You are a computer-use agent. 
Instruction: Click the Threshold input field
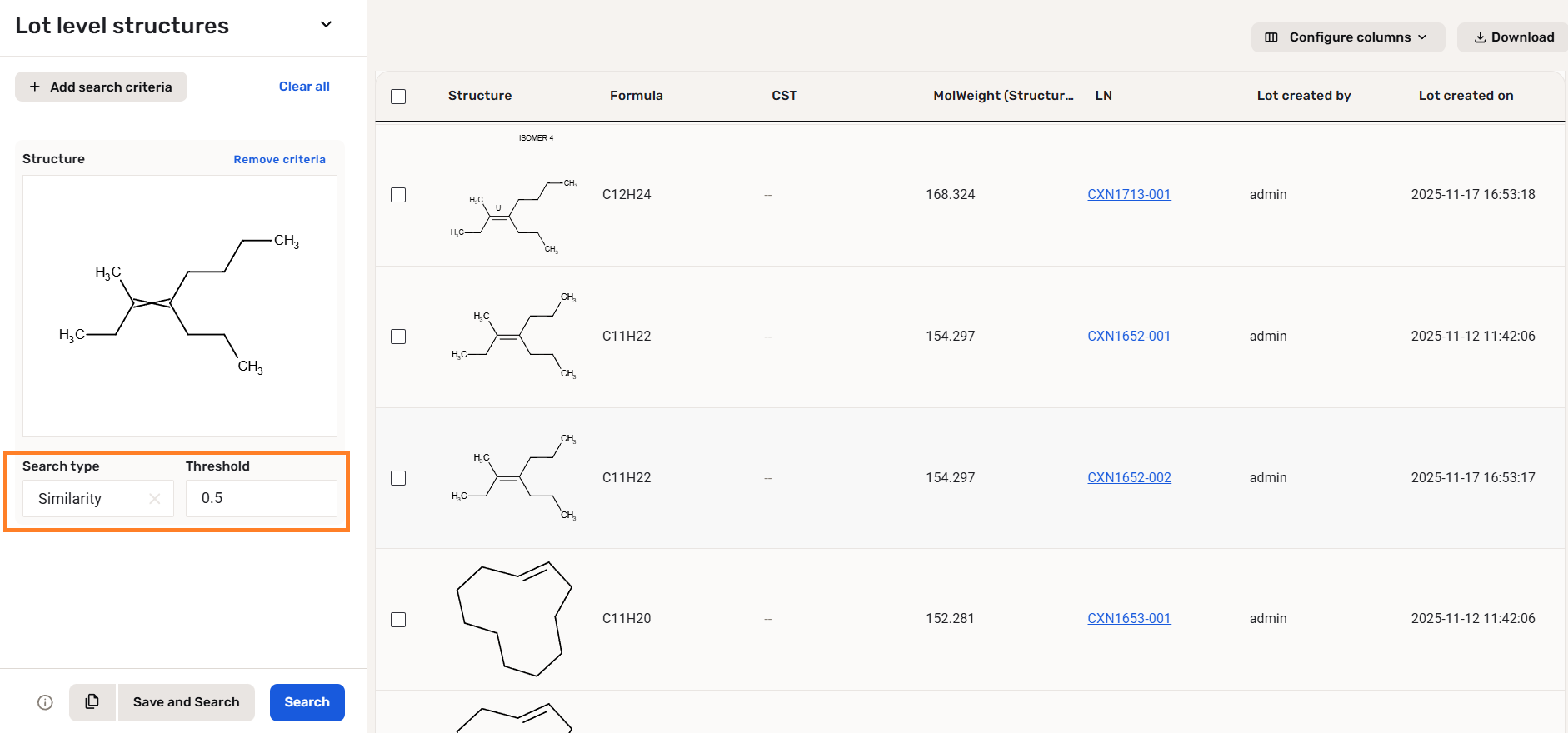tap(261, 499)
